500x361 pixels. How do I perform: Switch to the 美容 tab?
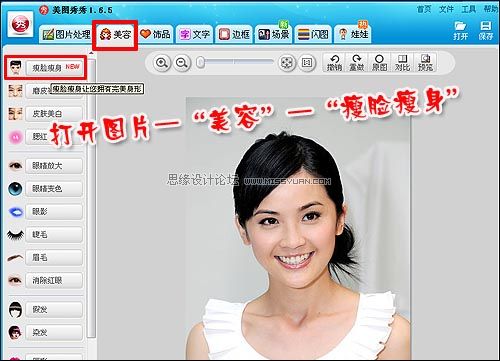coord(115,34)
